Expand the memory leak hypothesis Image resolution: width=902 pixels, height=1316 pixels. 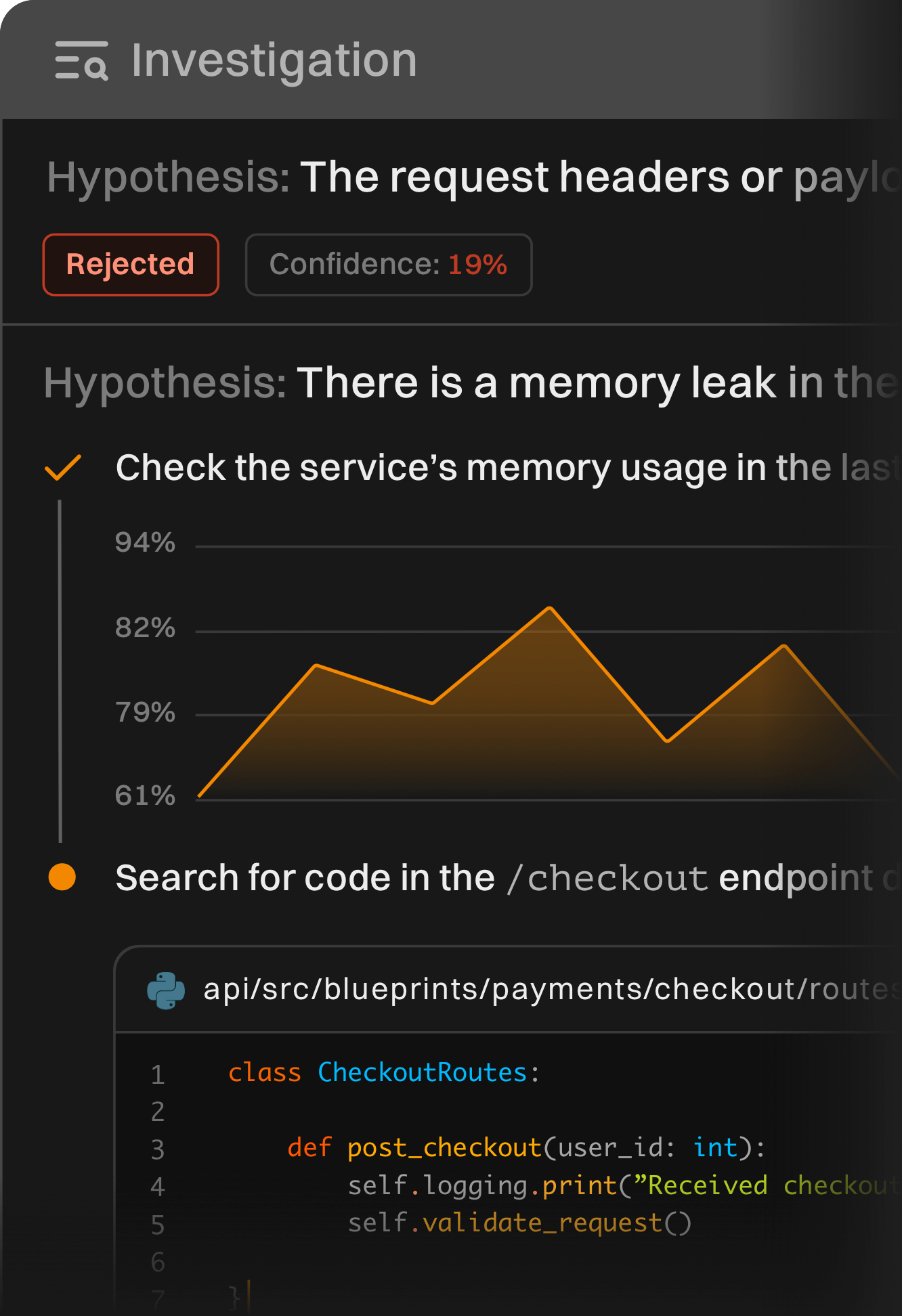[x=474, y=383]
